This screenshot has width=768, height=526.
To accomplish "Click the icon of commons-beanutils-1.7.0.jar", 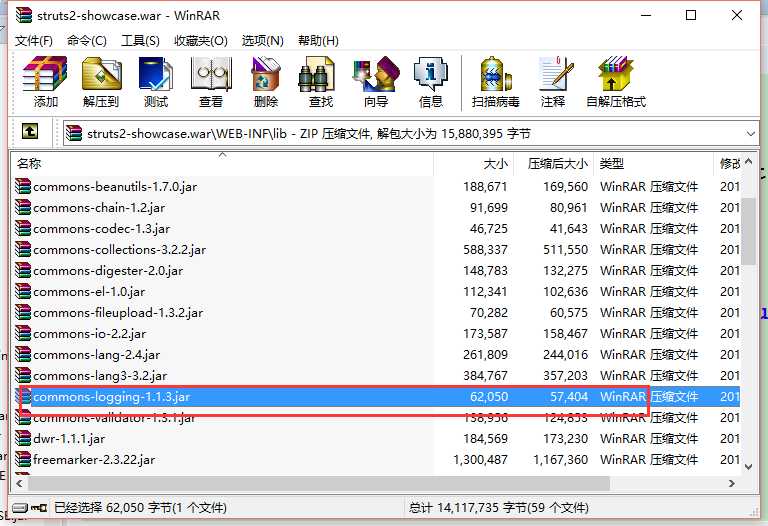I will 23,187.
